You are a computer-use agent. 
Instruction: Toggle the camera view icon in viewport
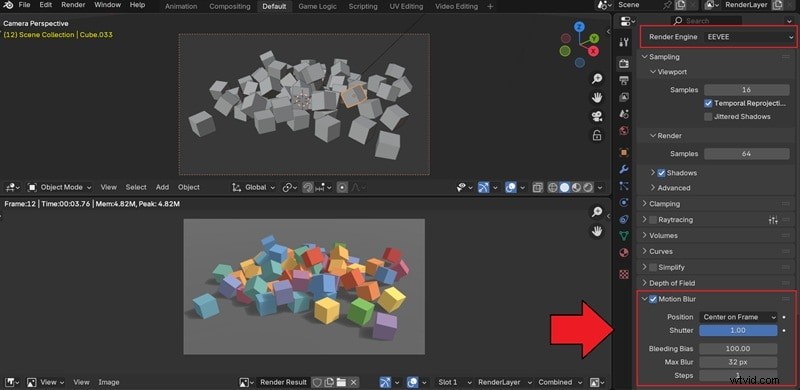point(596,116)
